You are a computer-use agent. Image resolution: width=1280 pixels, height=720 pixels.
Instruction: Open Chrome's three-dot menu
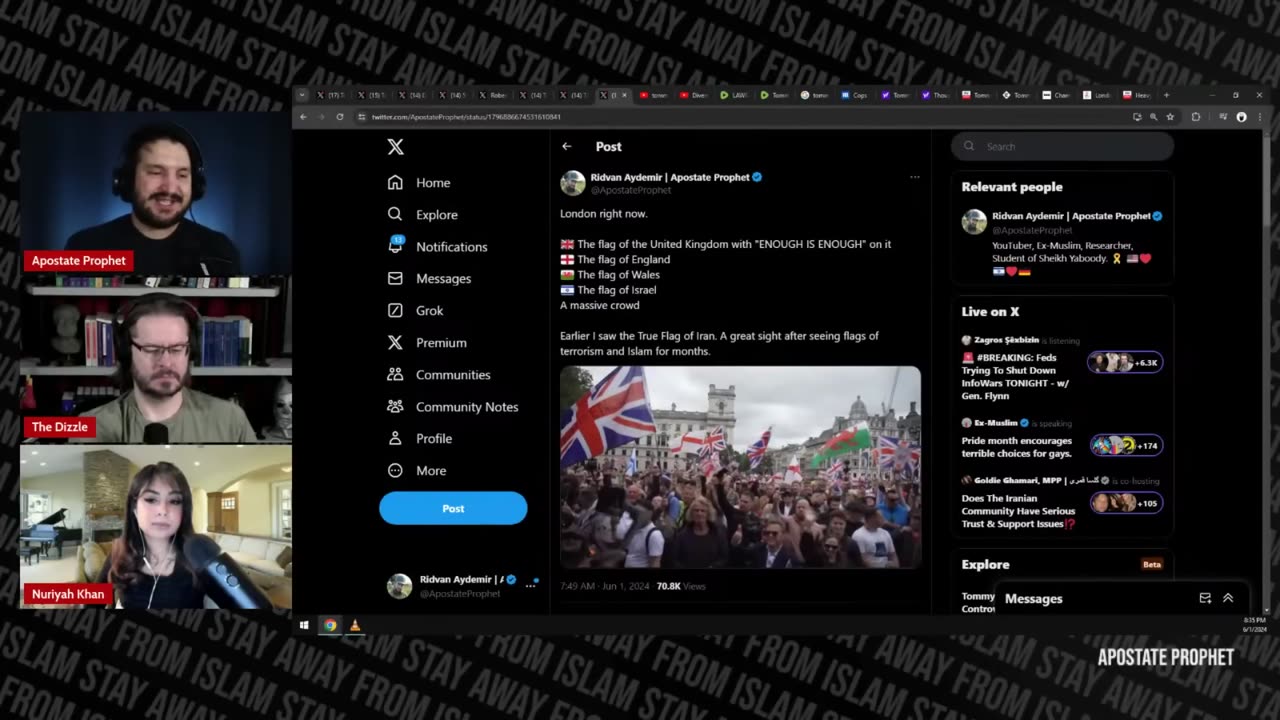point(1259,117)
